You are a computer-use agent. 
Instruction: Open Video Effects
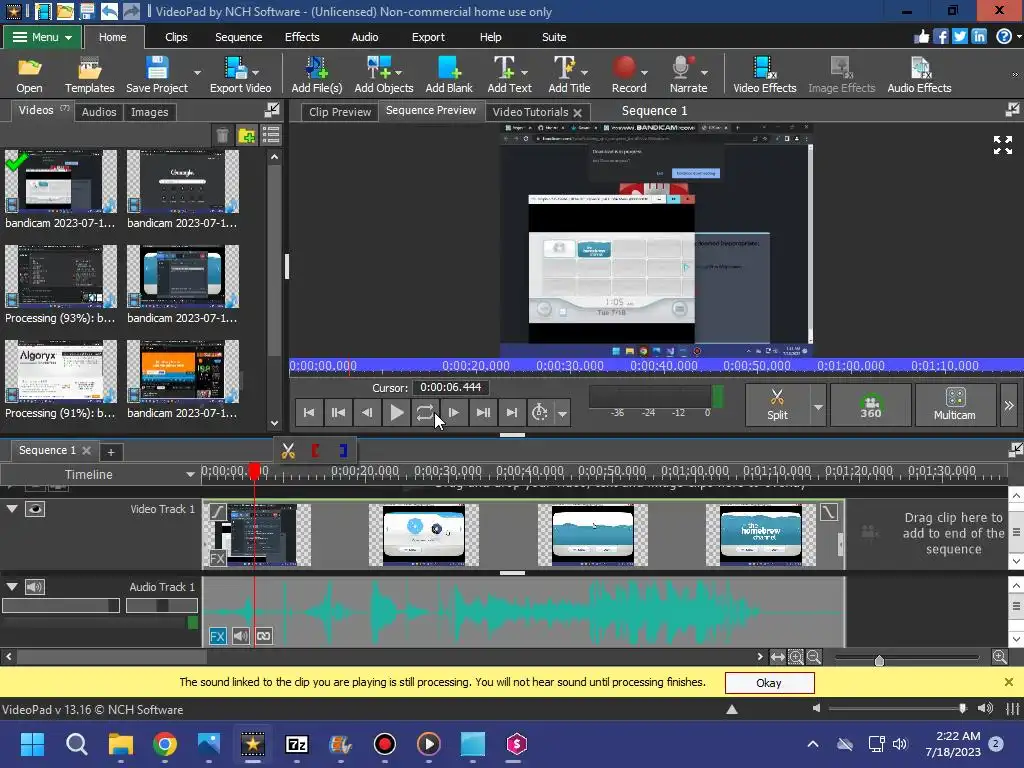pyautogui.click(x=764, y=74)
